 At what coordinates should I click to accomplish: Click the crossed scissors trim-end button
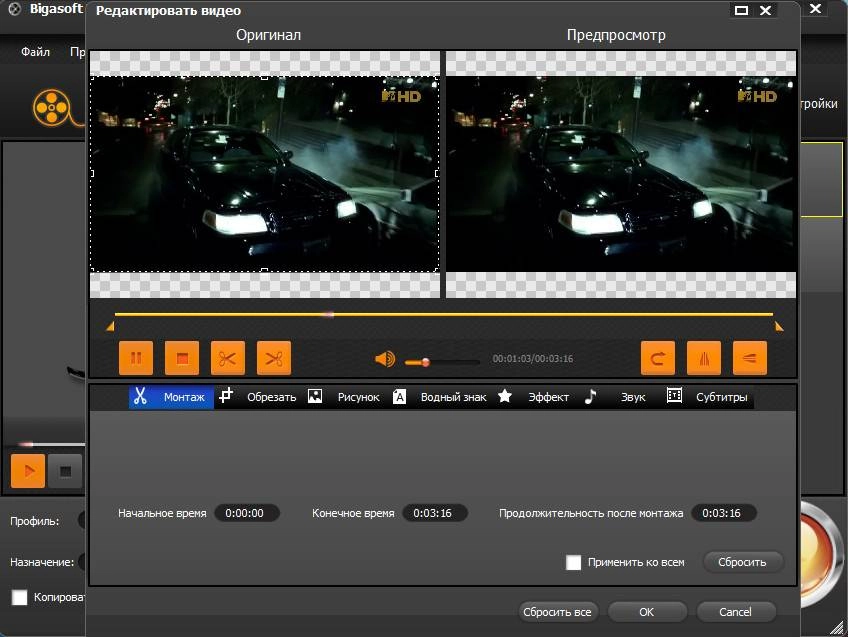pyautogui.click(x=274, y=358)
